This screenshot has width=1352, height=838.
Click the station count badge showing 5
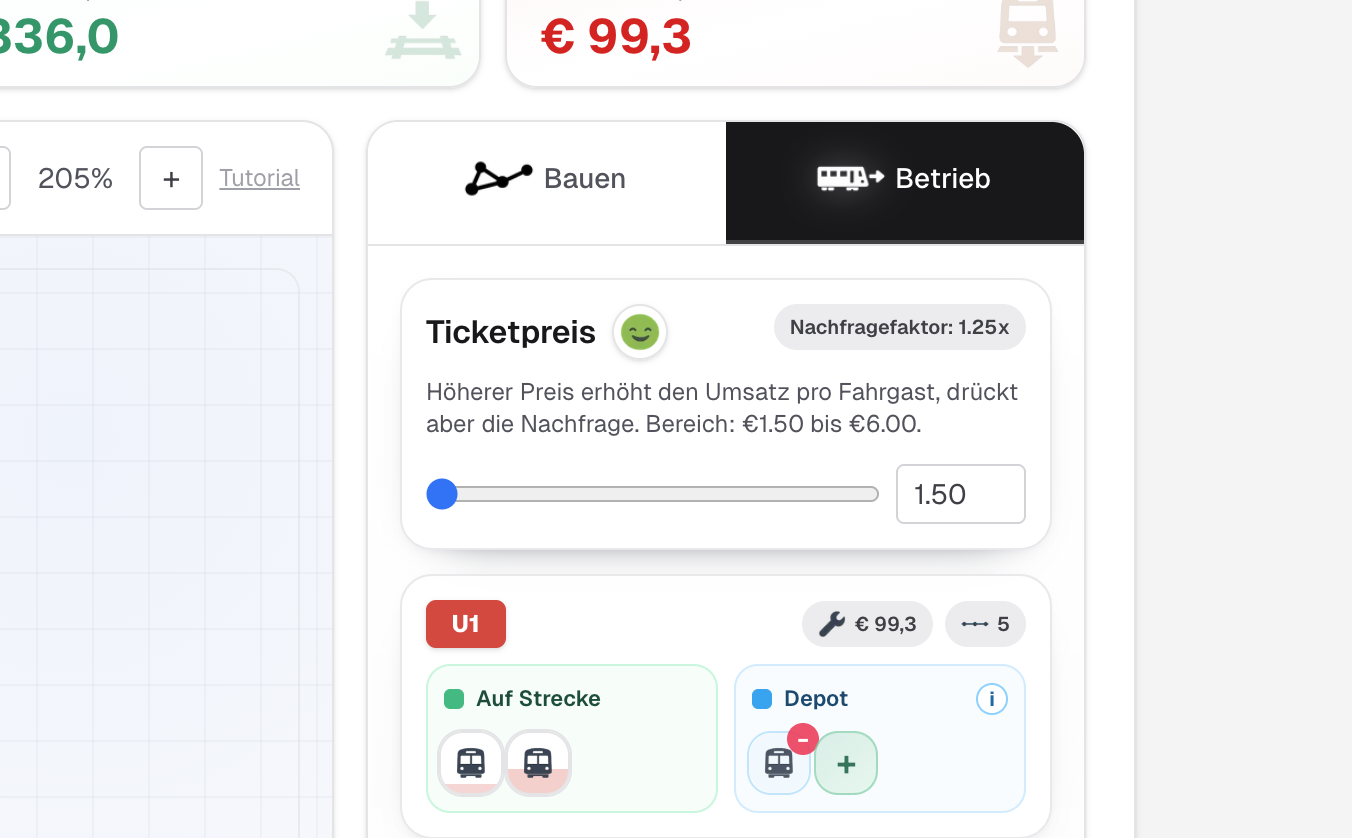pyautogui.click(x=985, y=625)
